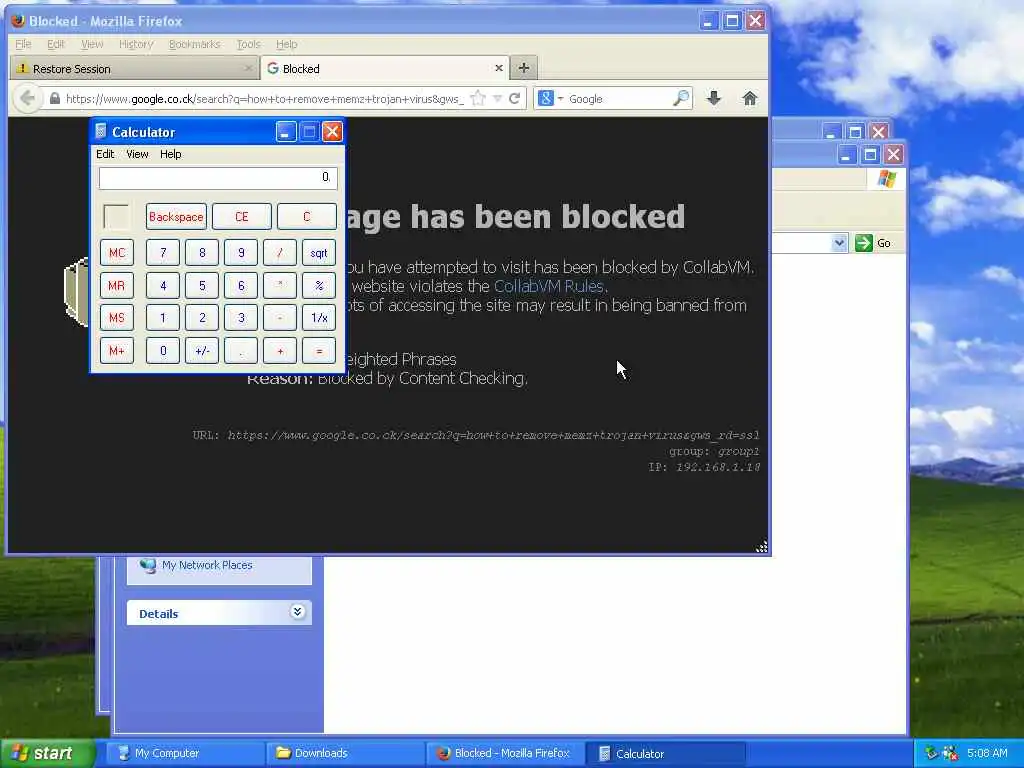Click Calculator percent button
The width and height of the screenshot is (1024, 768).
[319, 285]
